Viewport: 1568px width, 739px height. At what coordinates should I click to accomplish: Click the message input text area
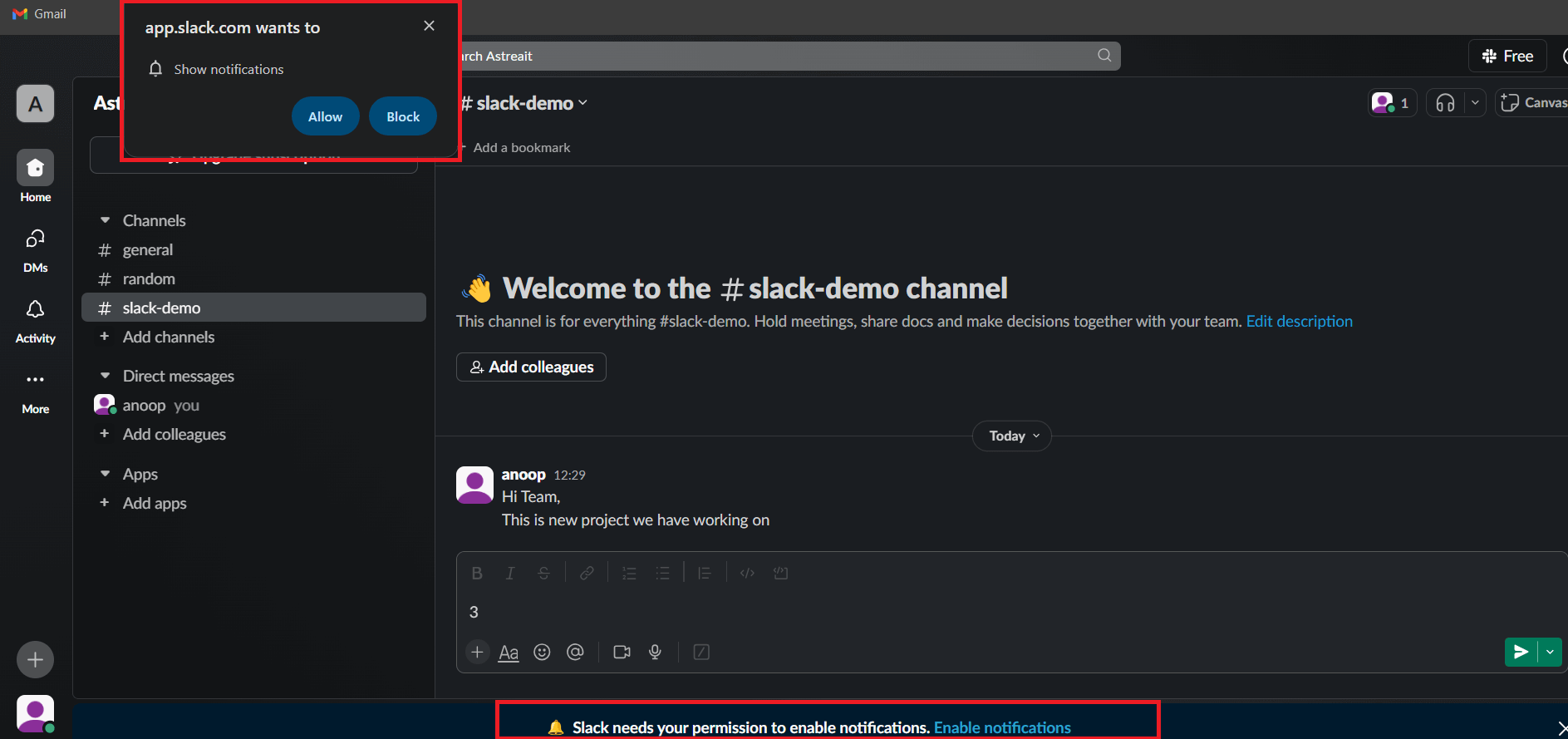pos(1010,612)
